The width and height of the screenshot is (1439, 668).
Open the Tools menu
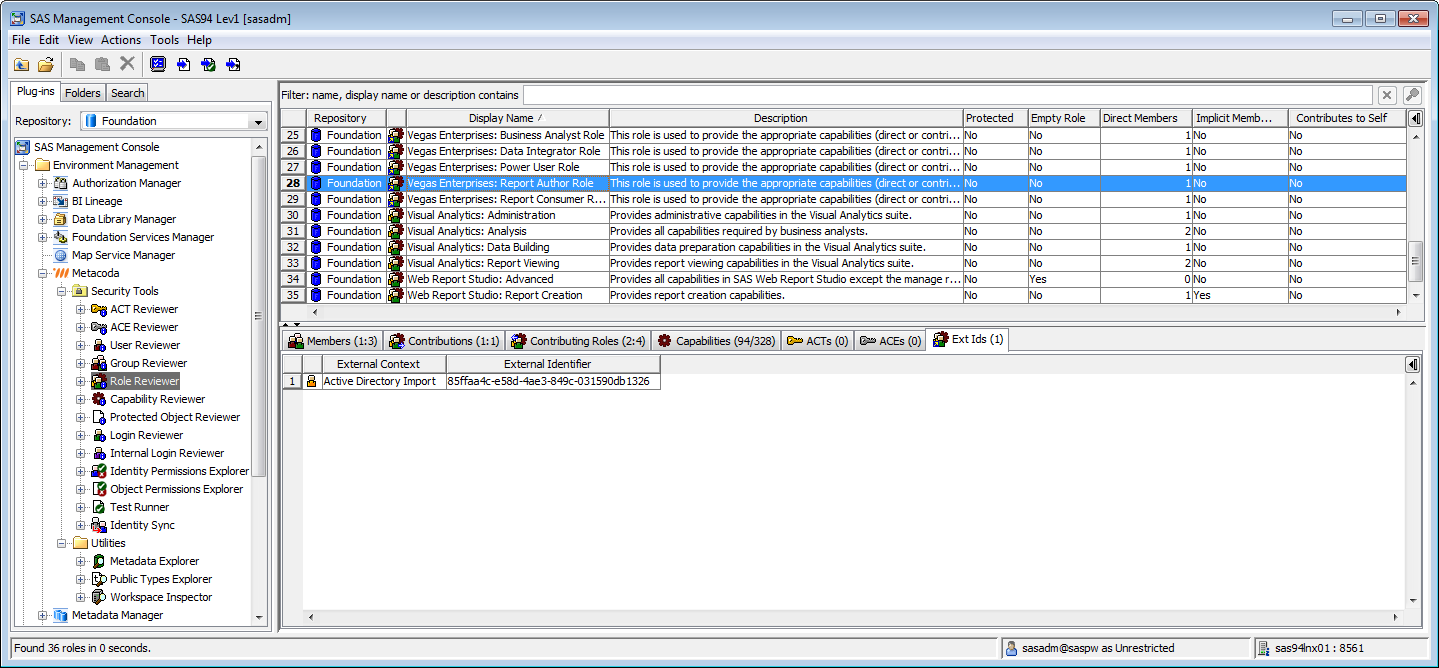(165, 40)
